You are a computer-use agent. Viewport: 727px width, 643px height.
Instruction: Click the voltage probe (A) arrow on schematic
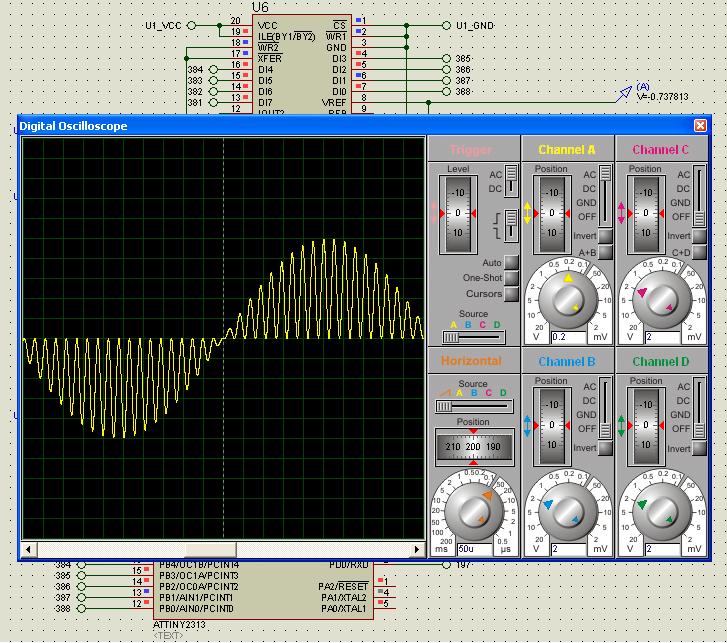[x=623, y=94]
